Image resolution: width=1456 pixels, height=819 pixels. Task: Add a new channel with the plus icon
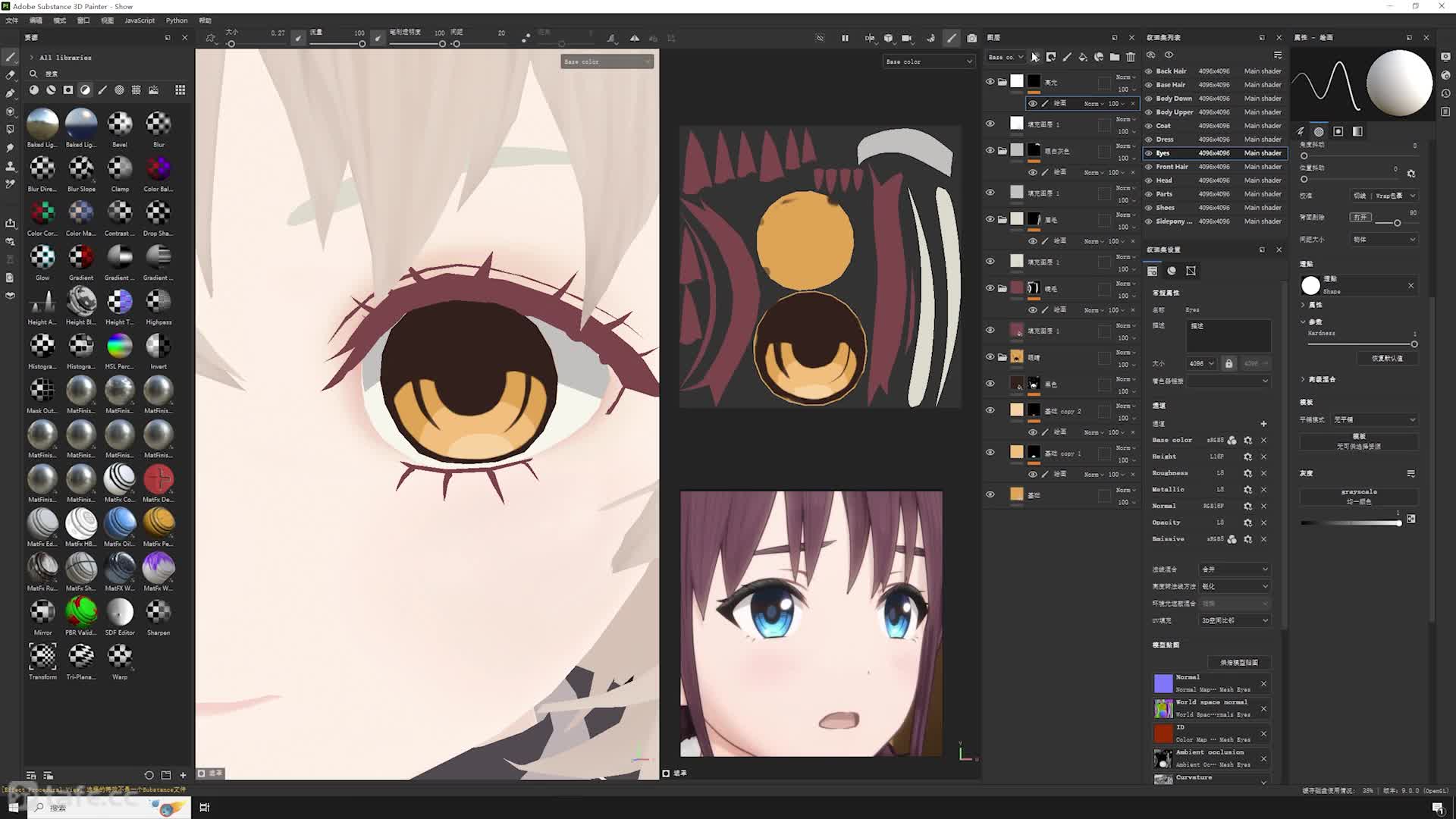(x=1263, y=424)
